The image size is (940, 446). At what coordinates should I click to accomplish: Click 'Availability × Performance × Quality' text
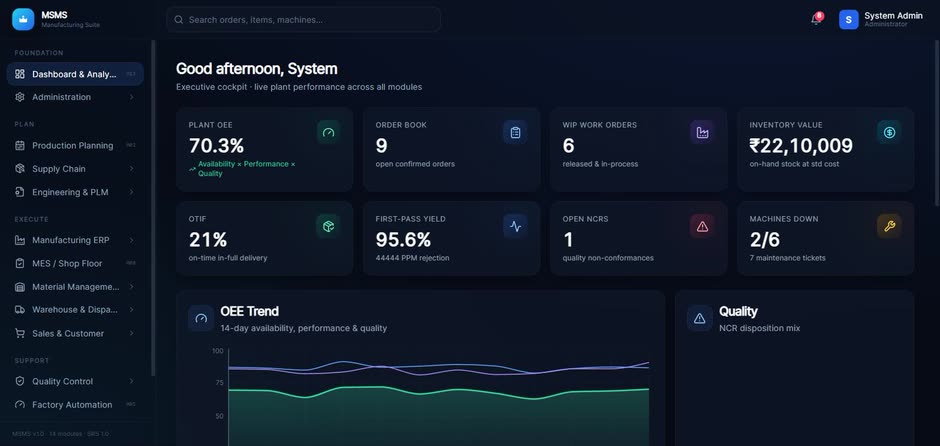click(x=246, y=168)
